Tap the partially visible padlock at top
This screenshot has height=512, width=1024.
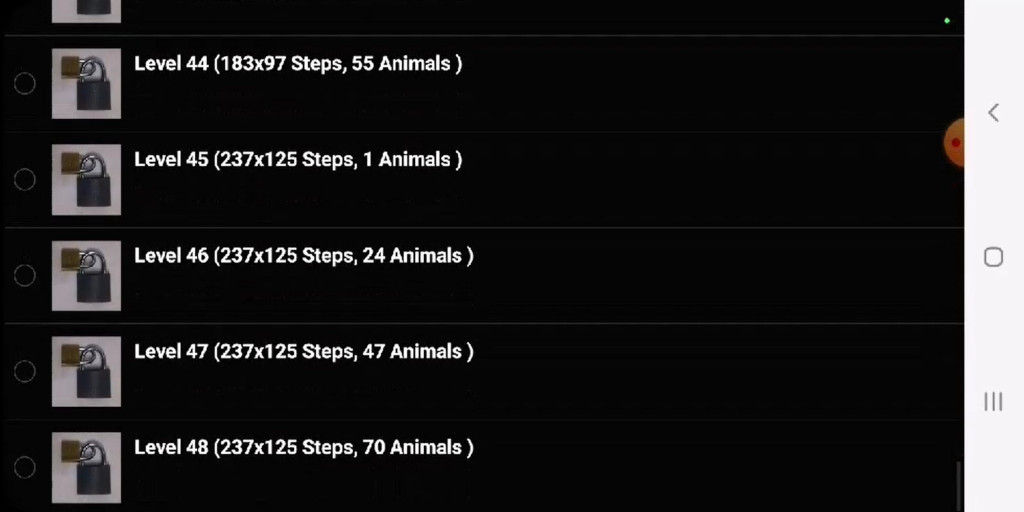pos(86,10)
